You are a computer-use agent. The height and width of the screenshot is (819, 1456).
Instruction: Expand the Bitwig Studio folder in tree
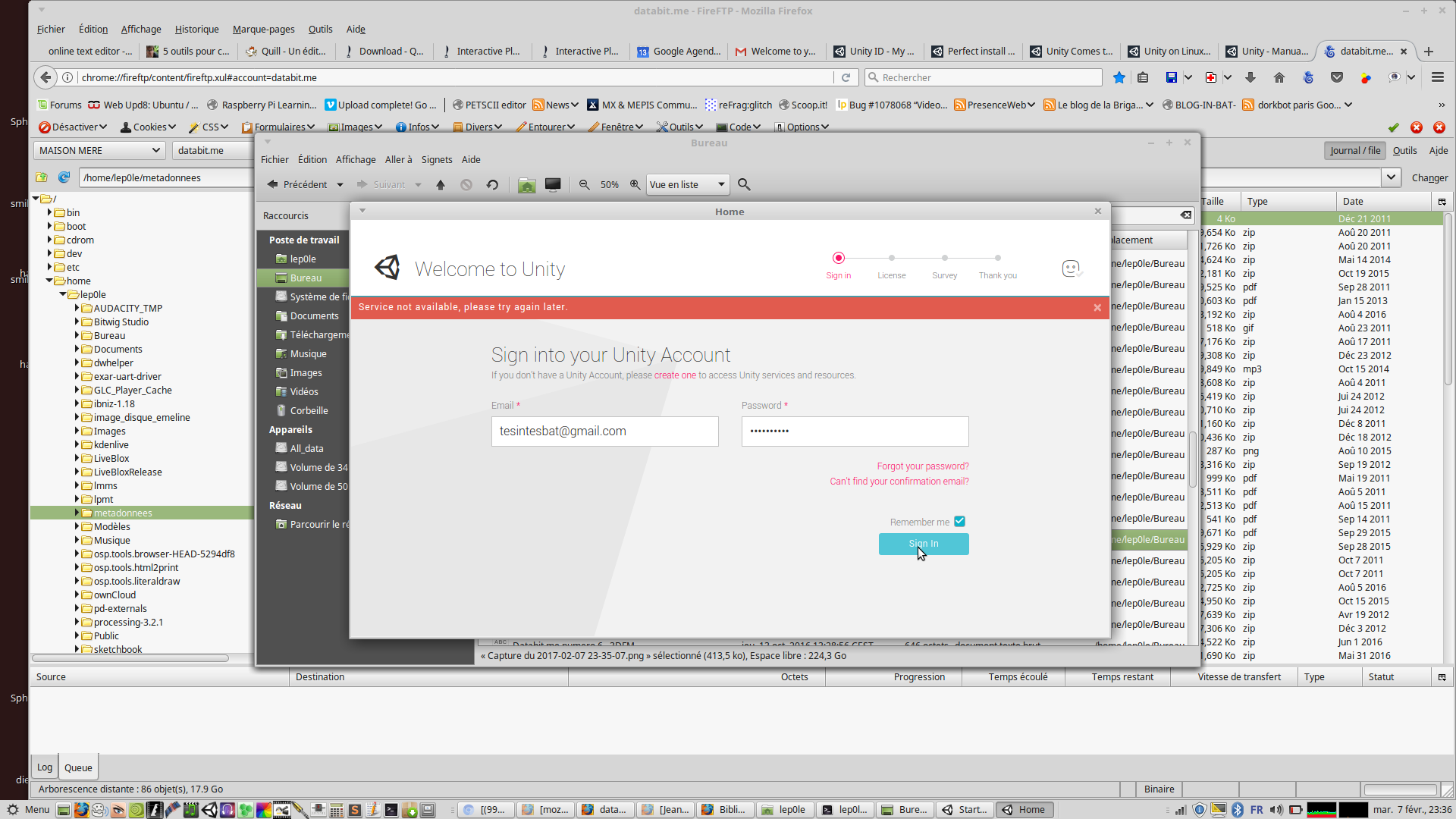77,322
